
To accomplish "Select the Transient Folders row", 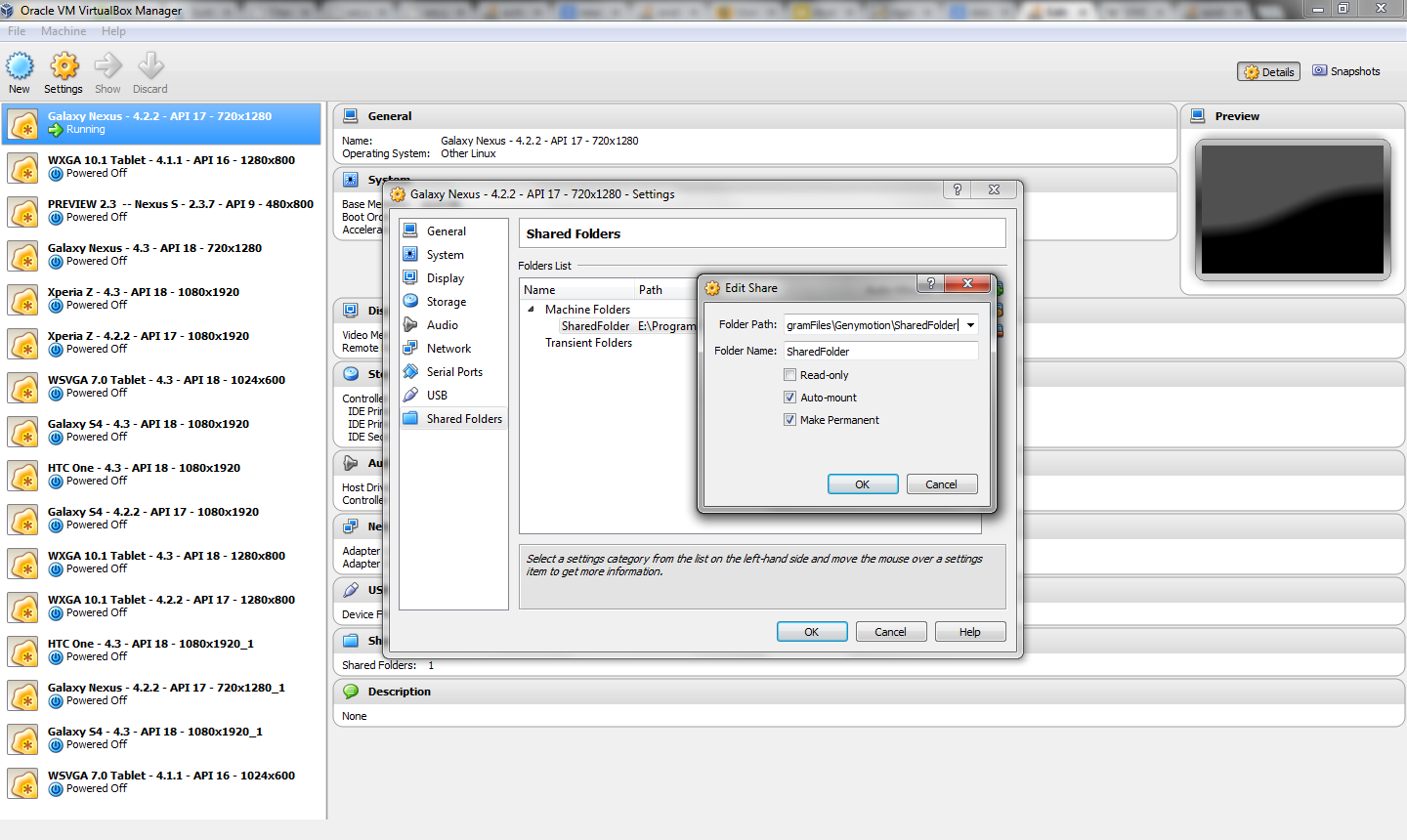I will [588, 343].
